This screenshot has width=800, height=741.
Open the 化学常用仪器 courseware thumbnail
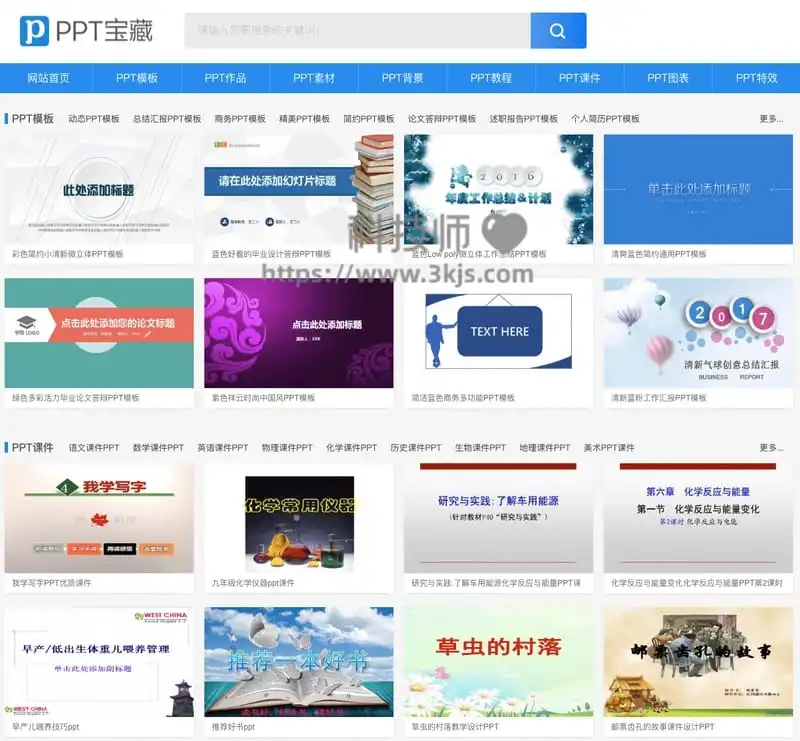point(299,518)
